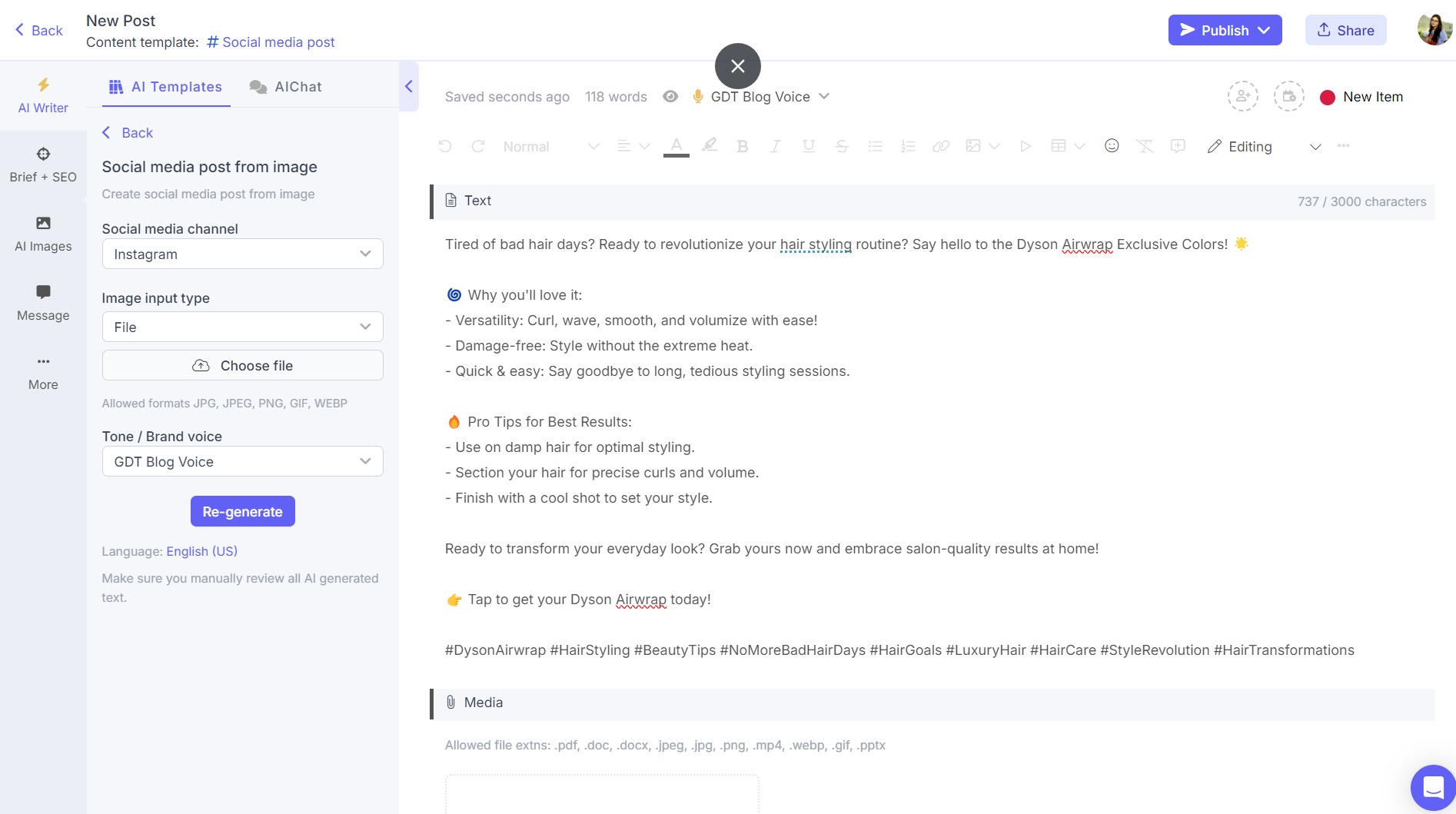The image size is (1456, 814).
Task: Open the text color picker
Action: 676,145
